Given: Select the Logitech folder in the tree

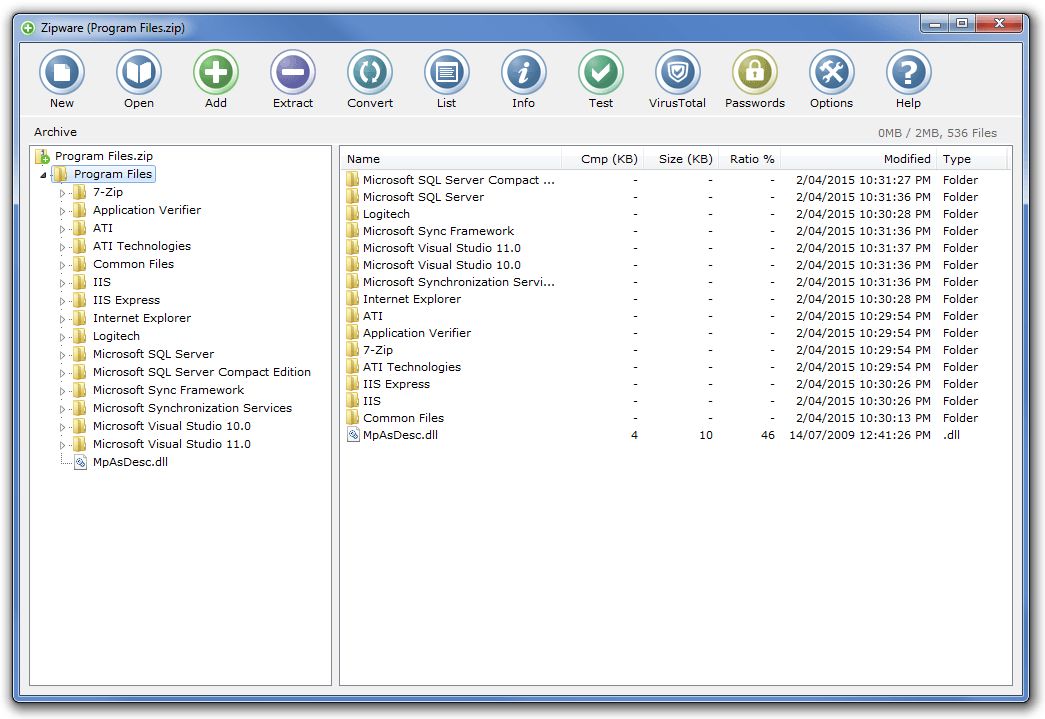Looking at the screenshot, I should tap(116, 336).
